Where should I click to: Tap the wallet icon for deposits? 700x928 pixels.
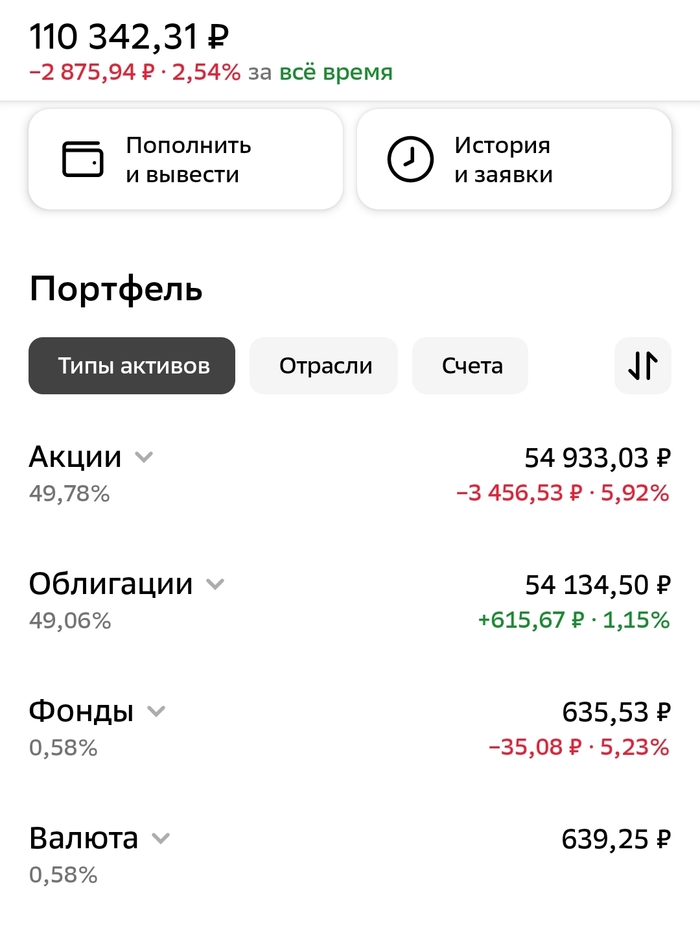tap(83, 160)
